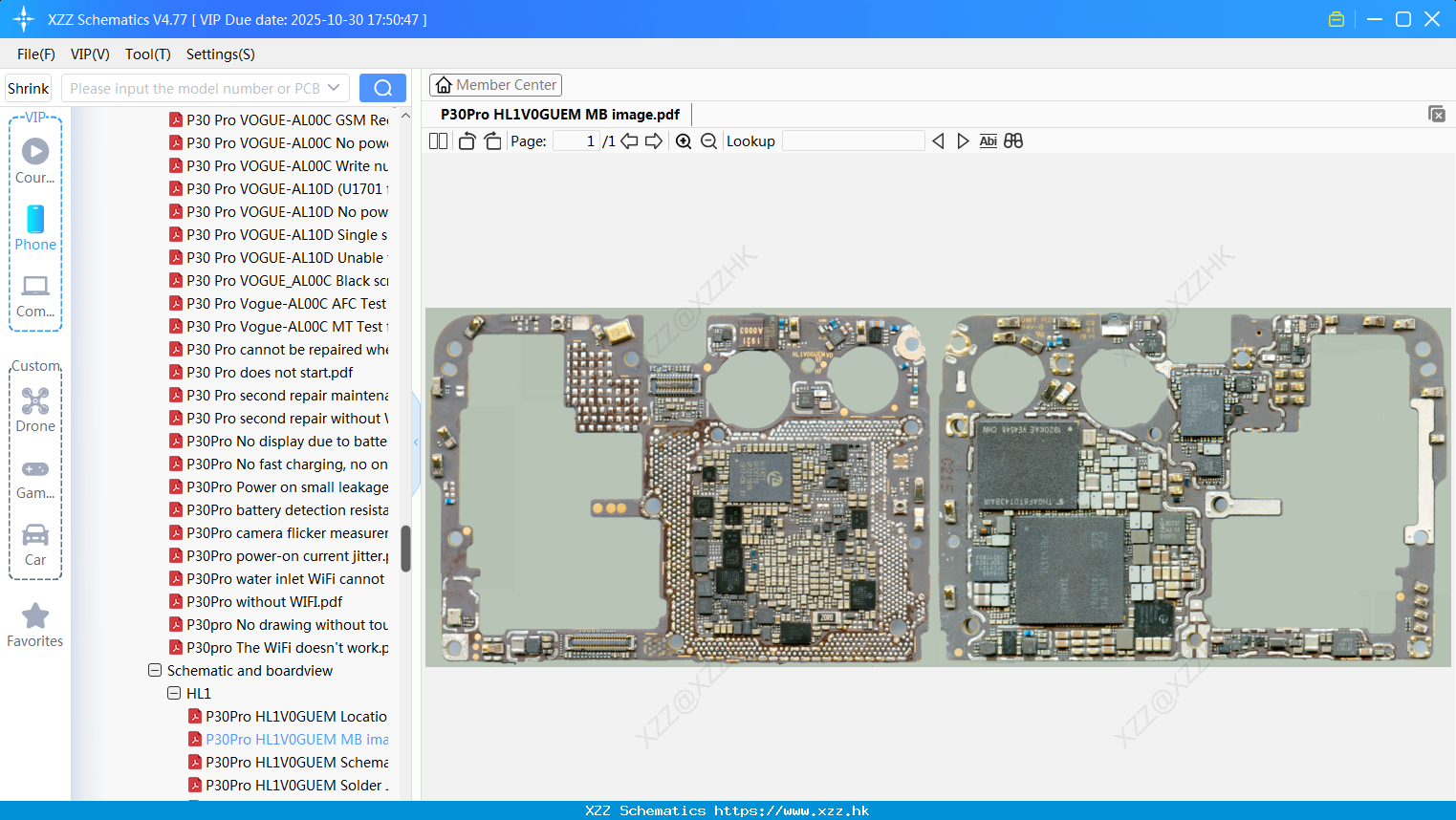Open P30 Pro VOGUE-AL00C GSM file
The height and width of the screenshot is (820, 1456).
pos(279,120)
